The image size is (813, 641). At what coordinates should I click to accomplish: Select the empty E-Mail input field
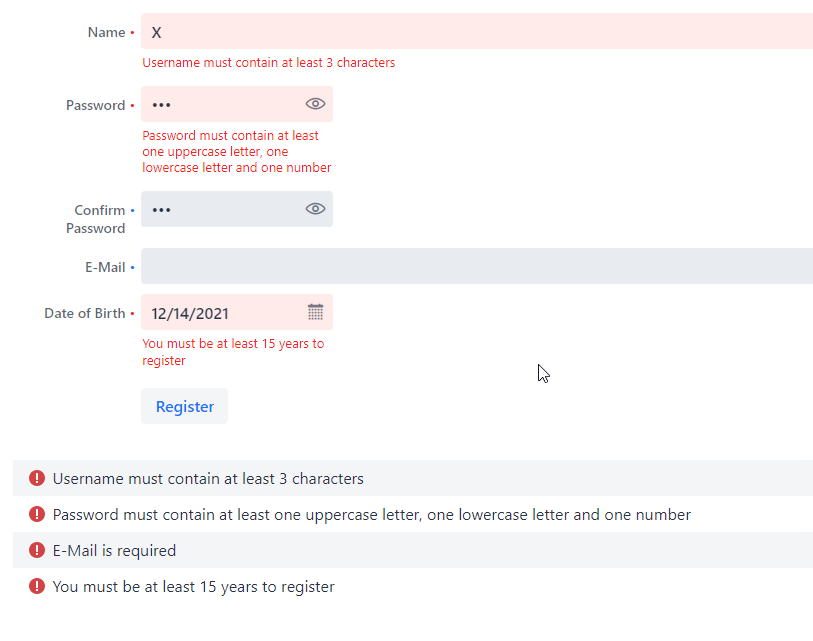pos(477,266)
